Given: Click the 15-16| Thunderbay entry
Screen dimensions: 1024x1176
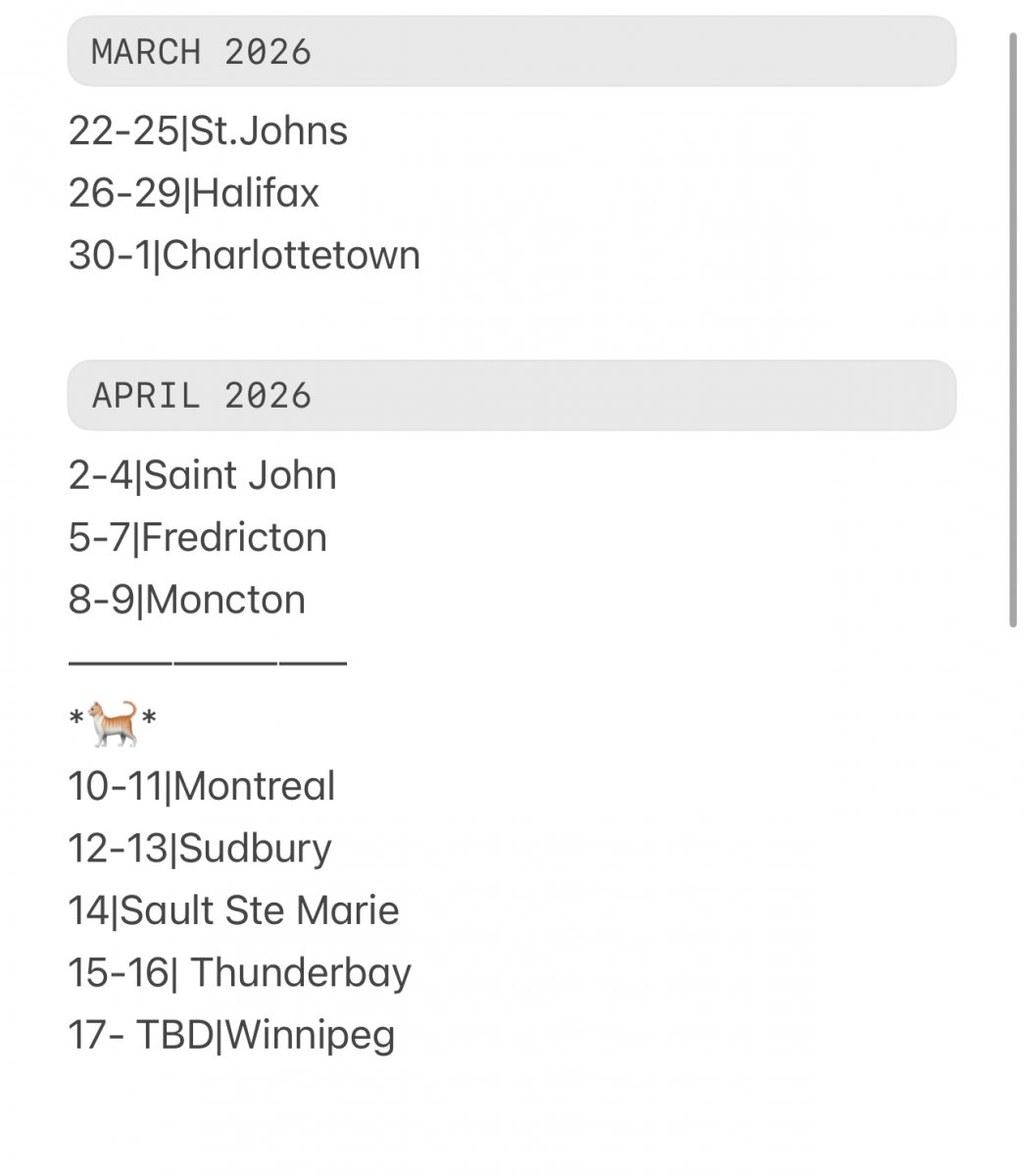Looking at the screenshot, I should pyautogui.click(x=240, y=973).
